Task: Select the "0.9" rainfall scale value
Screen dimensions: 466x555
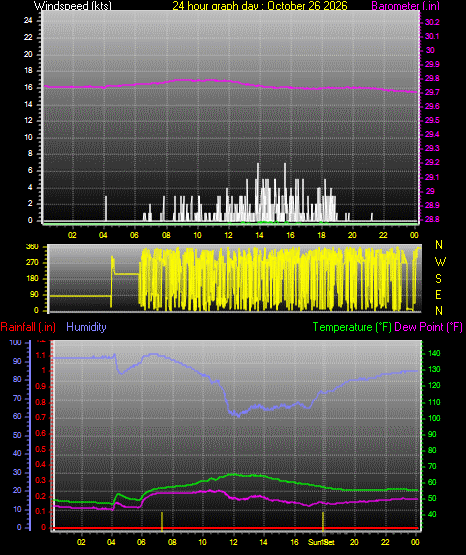Action: click(x=41, y=386)
